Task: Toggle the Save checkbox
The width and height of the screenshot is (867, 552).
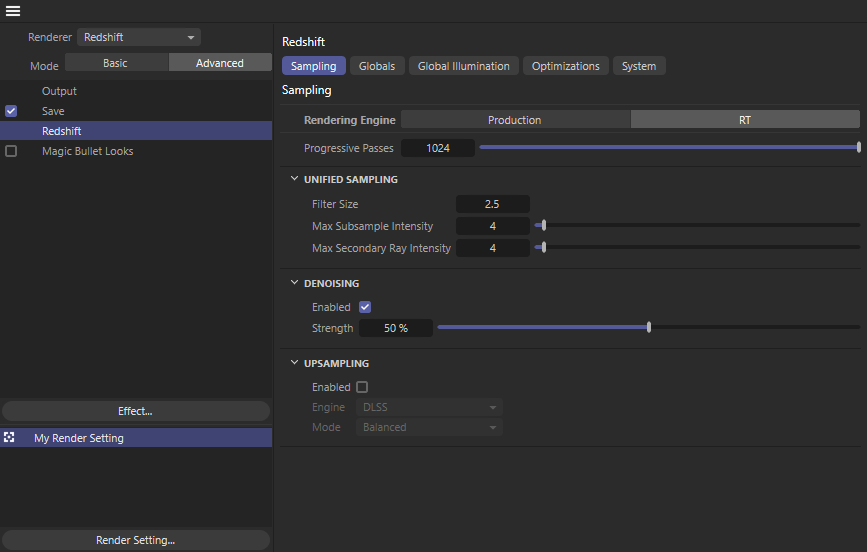Action: 11,111
